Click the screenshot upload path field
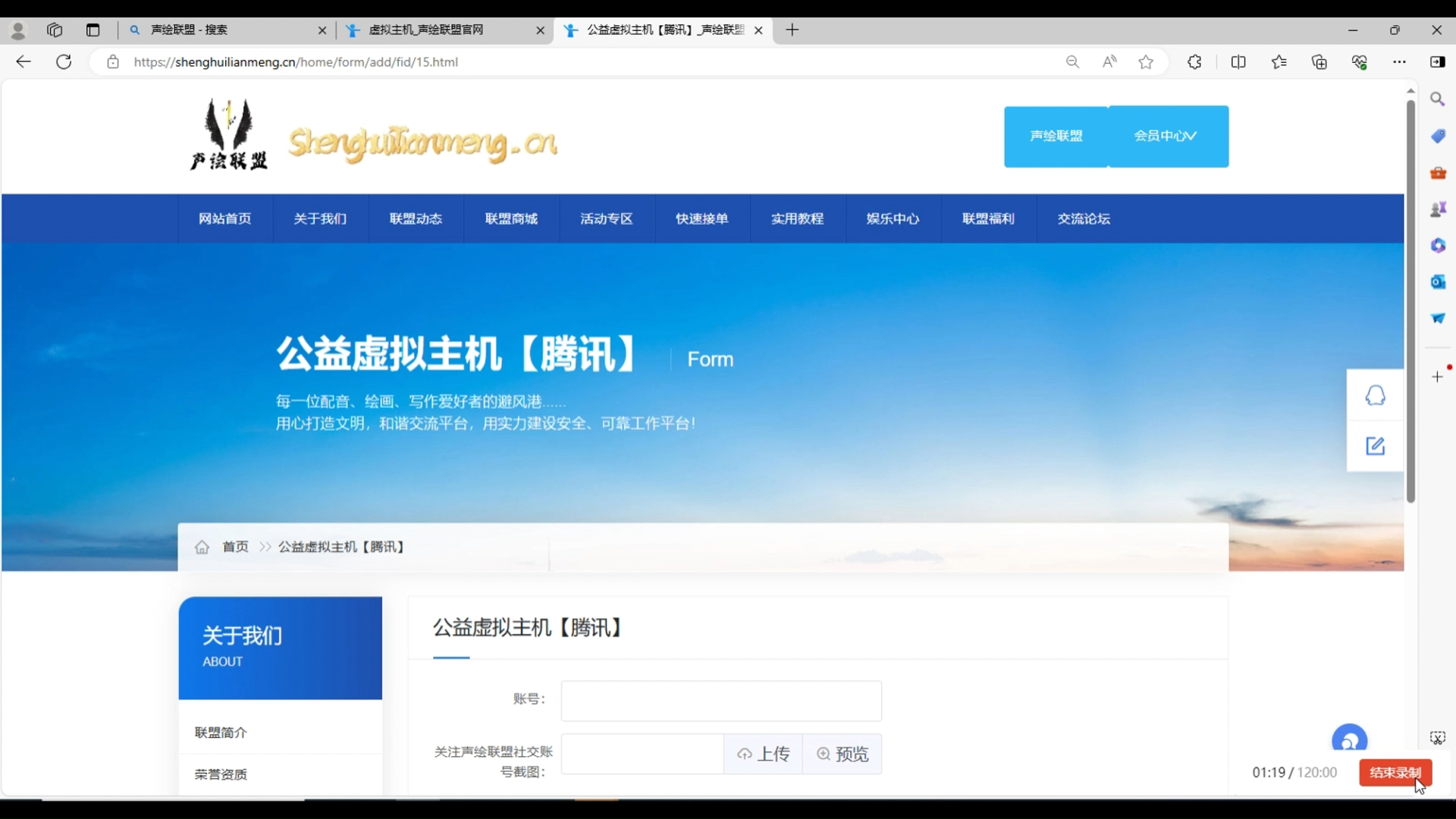 pyautogui.click(x=642, y=754)
